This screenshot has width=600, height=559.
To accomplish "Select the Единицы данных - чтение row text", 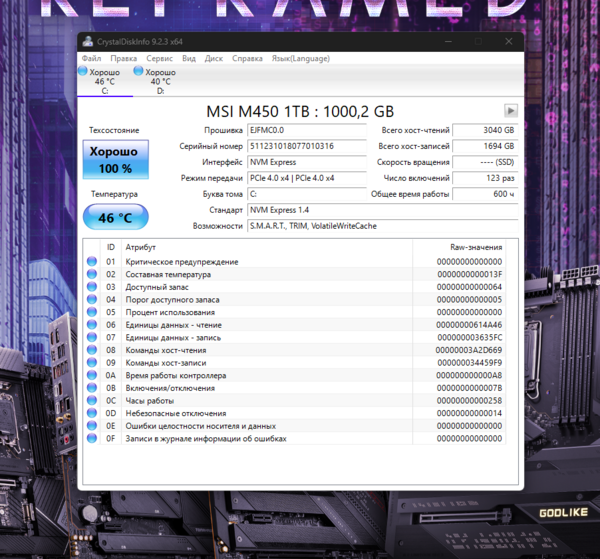I will tap(173, 325).
